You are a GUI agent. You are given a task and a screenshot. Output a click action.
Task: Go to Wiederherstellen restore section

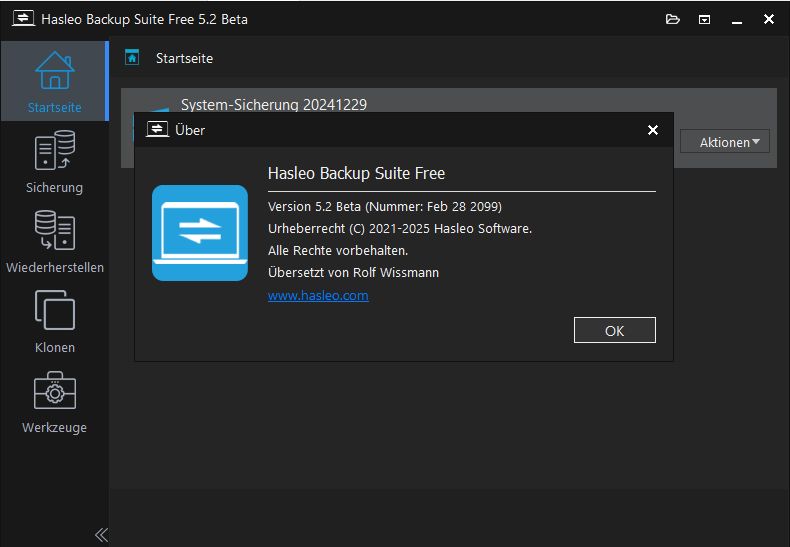click(54, 242)
